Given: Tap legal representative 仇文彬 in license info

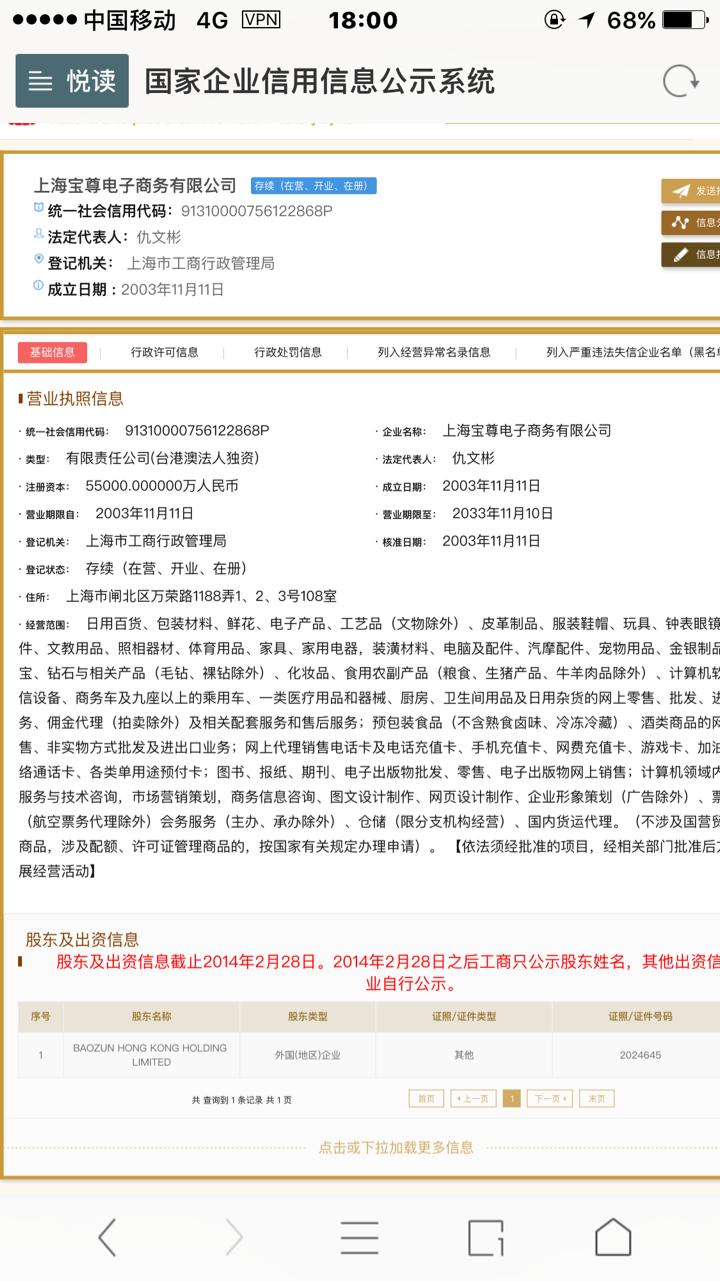Looking at the screenshot, I should (x=473, y=458).
